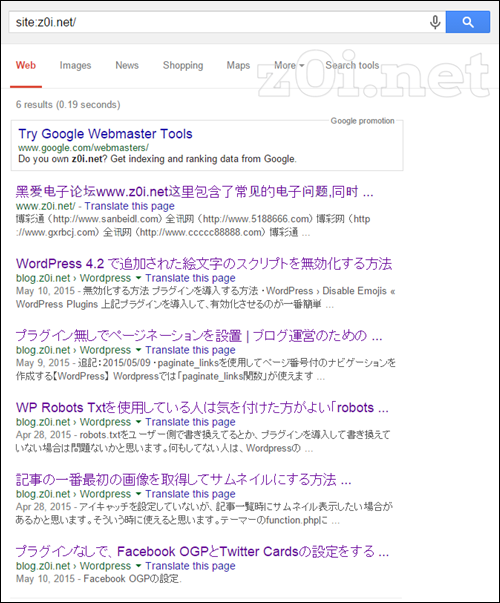Viewport: 500px width, 603px height.
Task: Open the Facebook OGPとTwitter Cards result title
Action: tap(202, 551)
